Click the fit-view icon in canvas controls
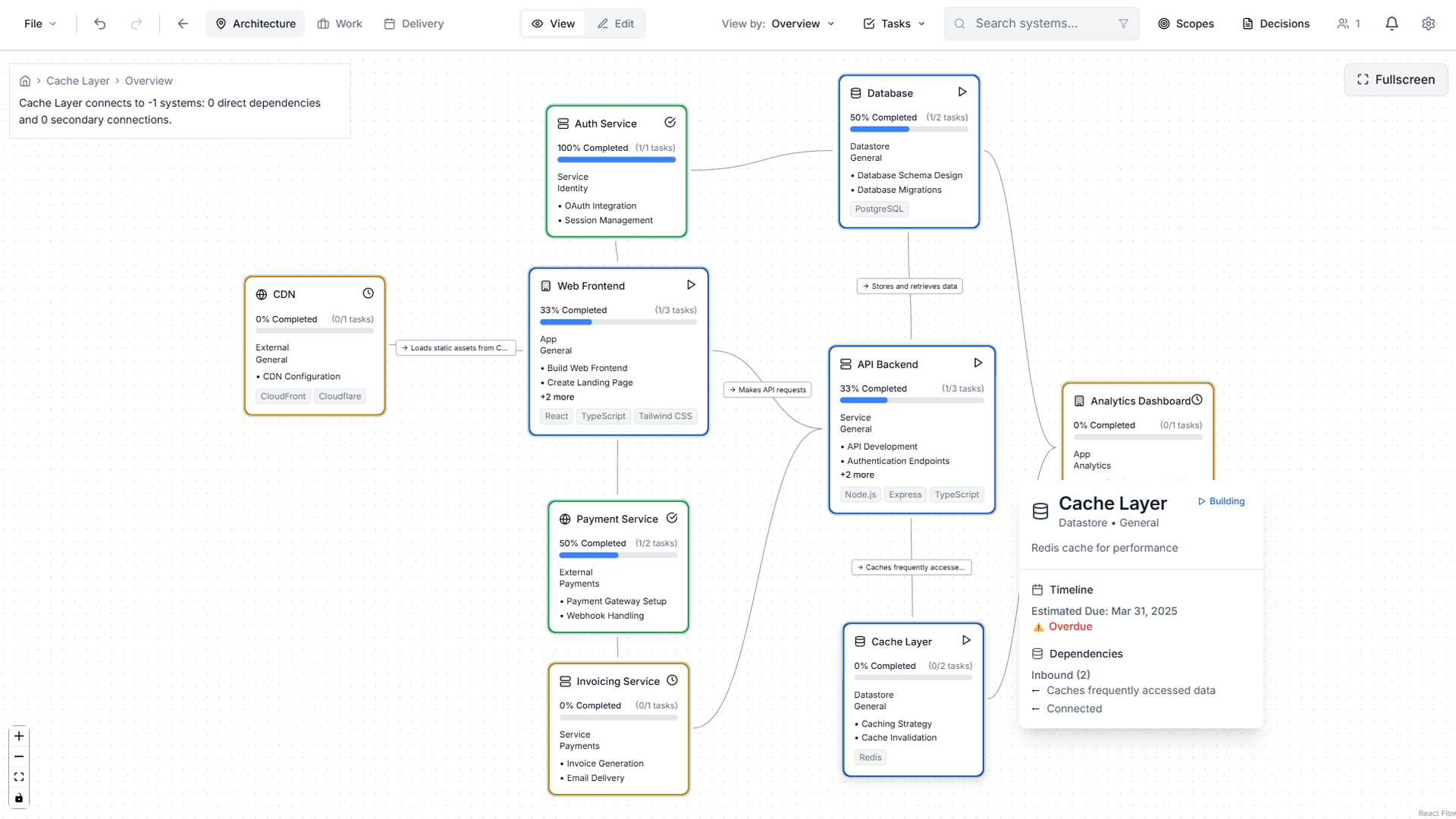The height and width of the screenshot is (819, 1456). click(x=18, y=777)
